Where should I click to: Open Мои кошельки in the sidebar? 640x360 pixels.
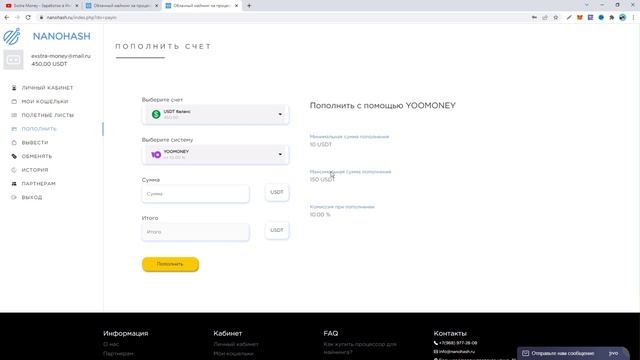point(45,102)
